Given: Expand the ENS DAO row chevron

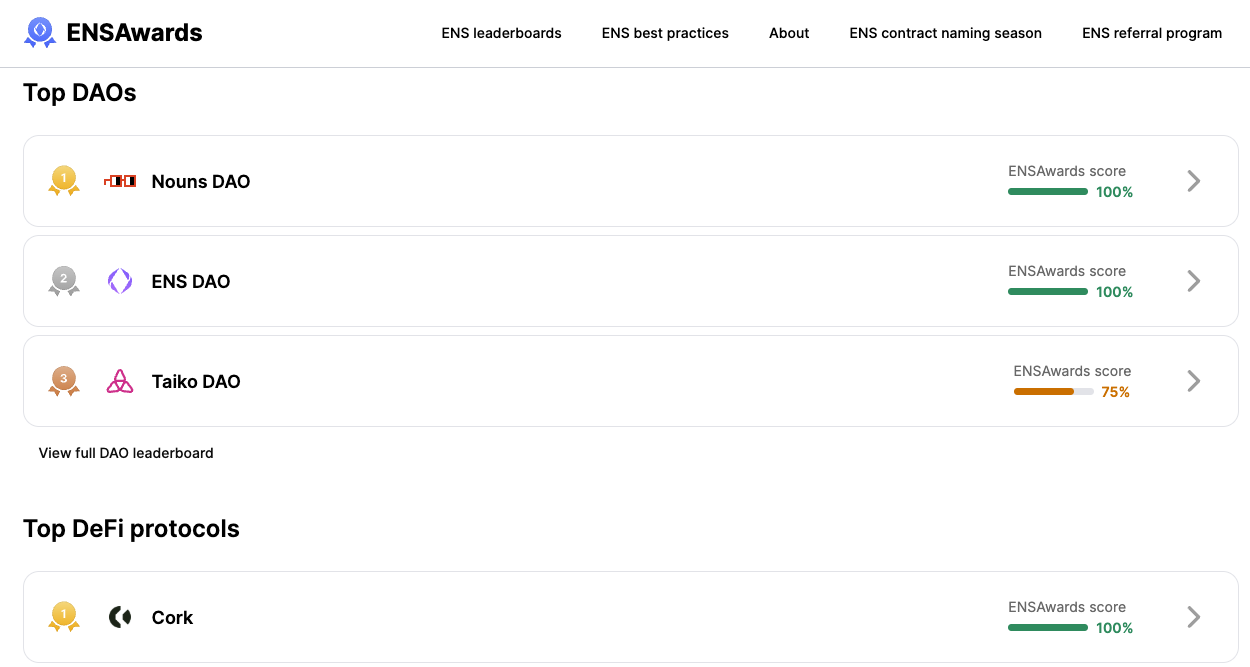Looking at the screenshot, I should pos(1192,281).
